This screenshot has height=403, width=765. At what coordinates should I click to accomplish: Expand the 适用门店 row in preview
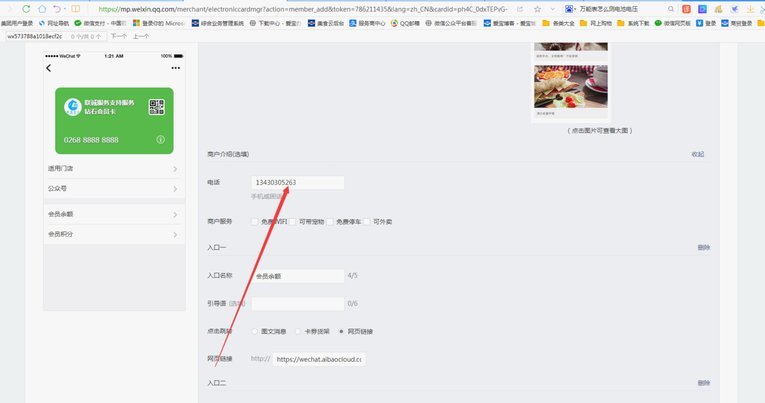pyautogui.click(x=114, y=168)
